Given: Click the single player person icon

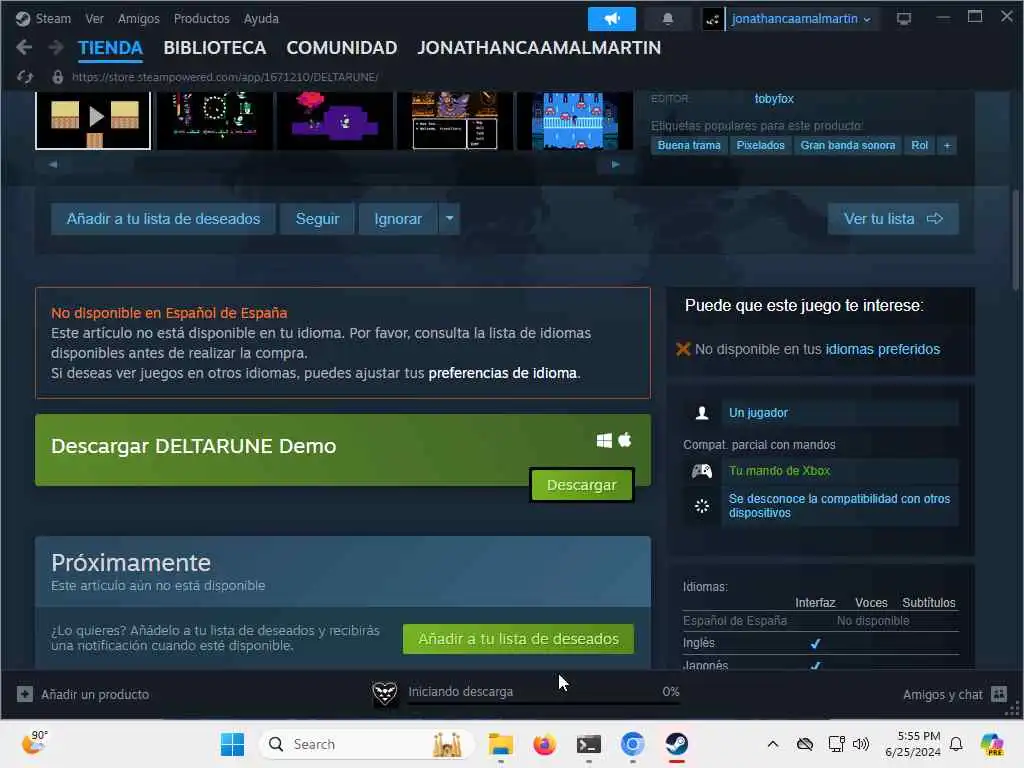Looking at the screenshot, I should [702, 413].
